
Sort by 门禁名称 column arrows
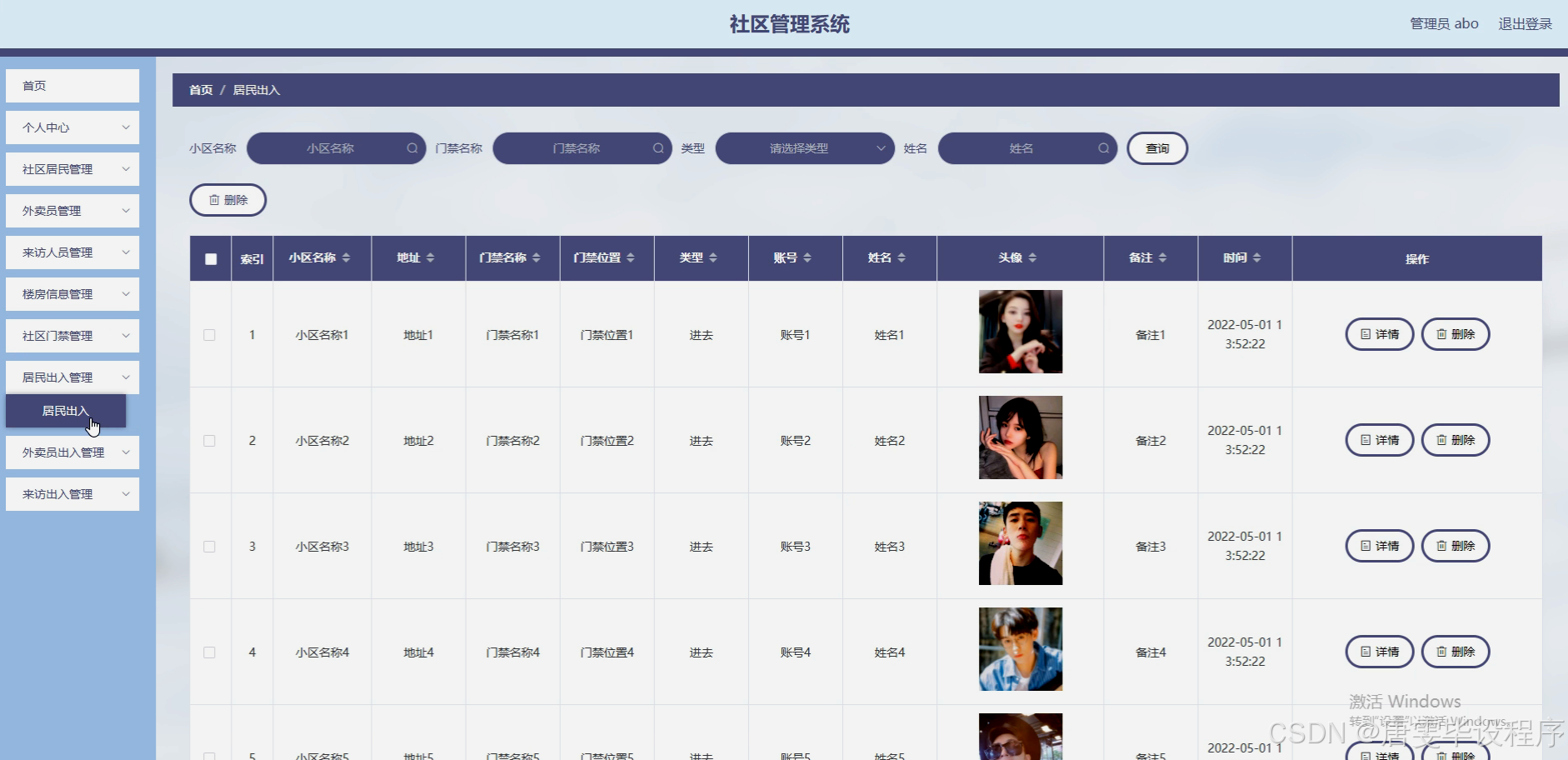(x=536, y=258)
